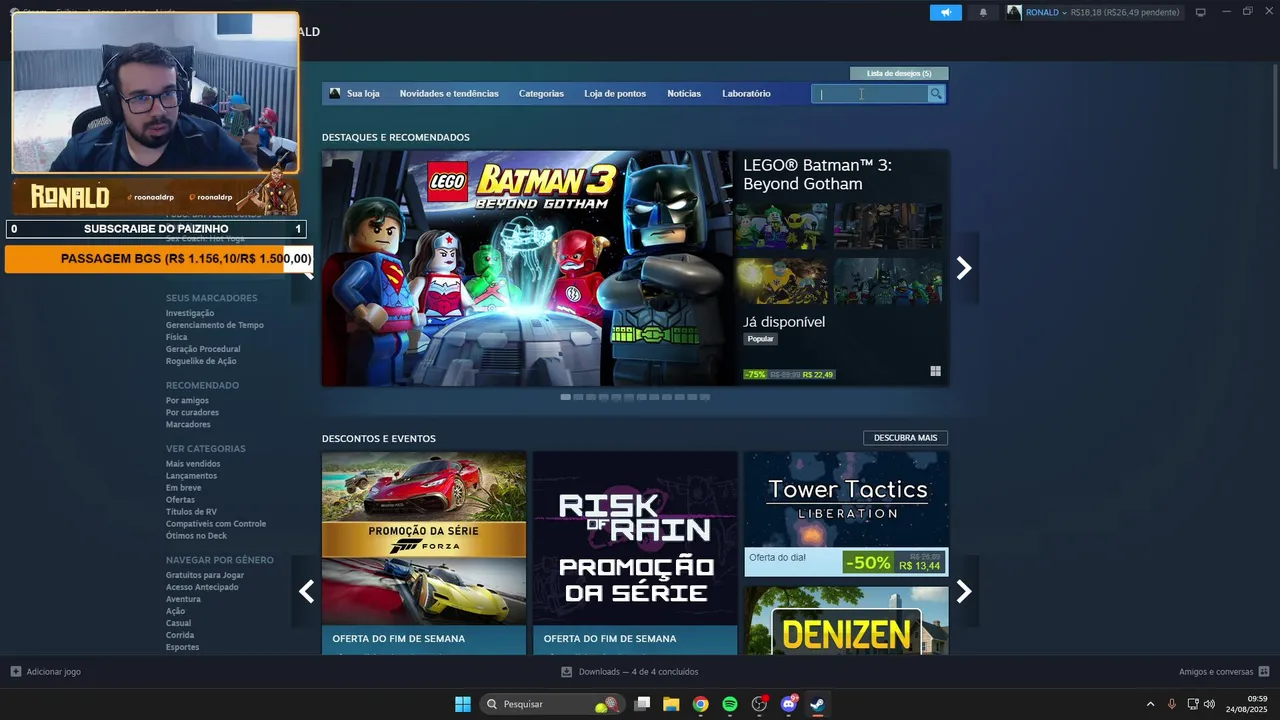Browse the Lançamentos category

(x=191, y=476)
